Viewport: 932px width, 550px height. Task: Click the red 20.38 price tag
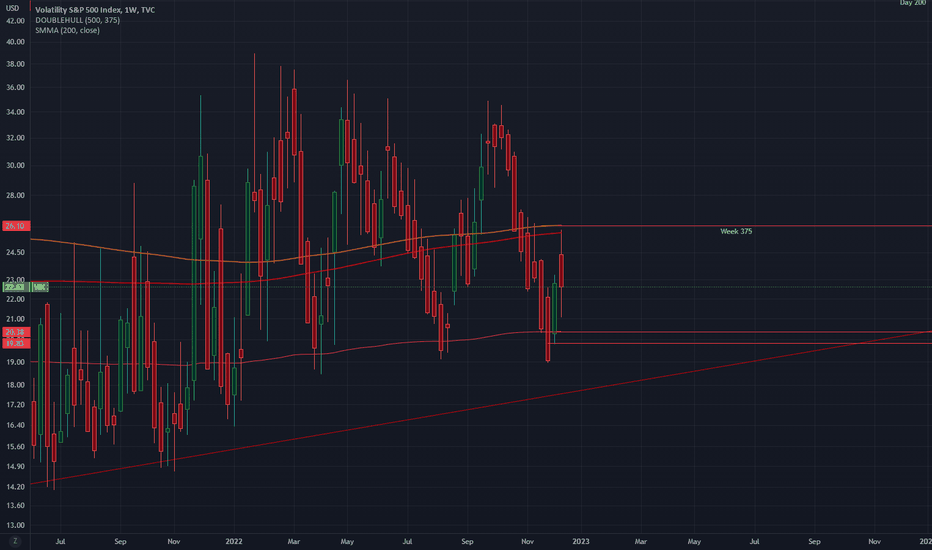[x=15, y=332]
